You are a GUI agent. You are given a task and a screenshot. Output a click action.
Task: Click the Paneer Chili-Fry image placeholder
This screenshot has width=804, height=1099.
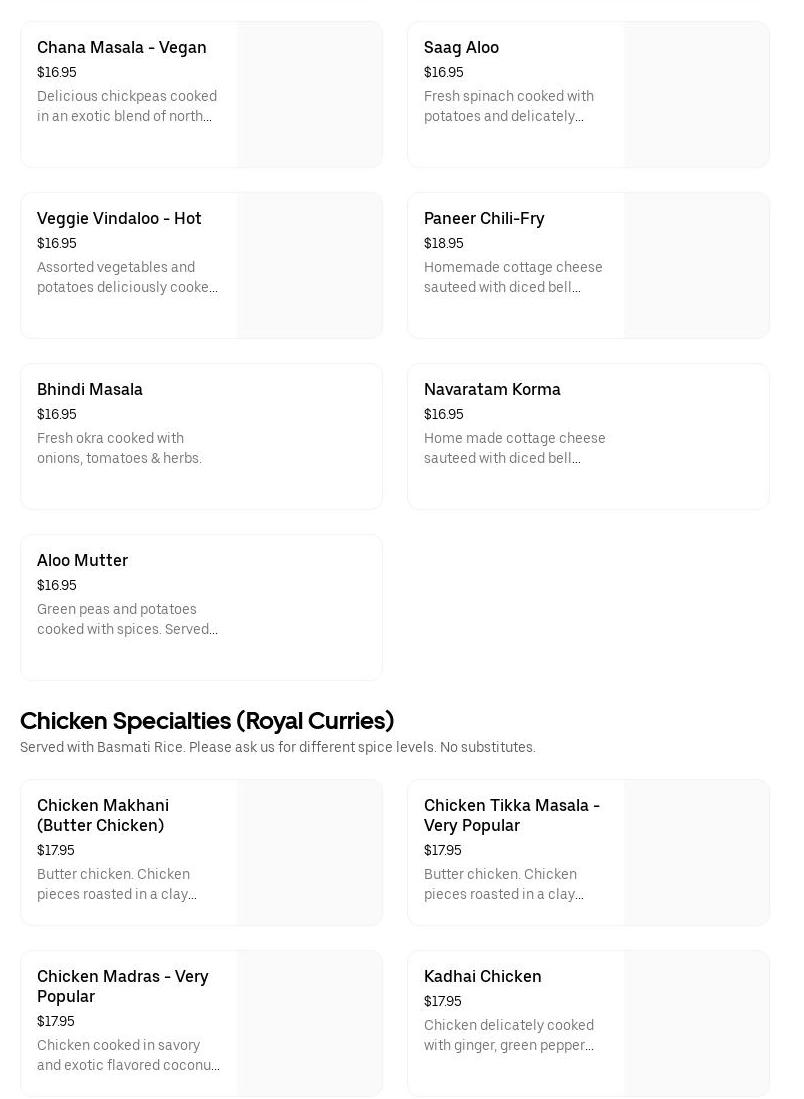tap(697, 266)
